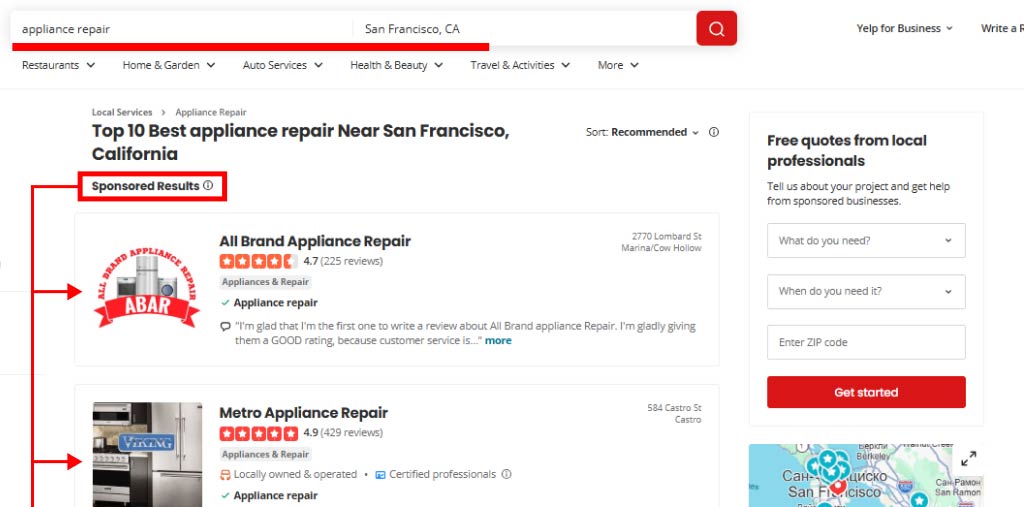Image resolution: width=1024 pixels, height=507 pixels.
Task: Click the Free quotes from local professionals heading
Action: (x=847, y=151)
